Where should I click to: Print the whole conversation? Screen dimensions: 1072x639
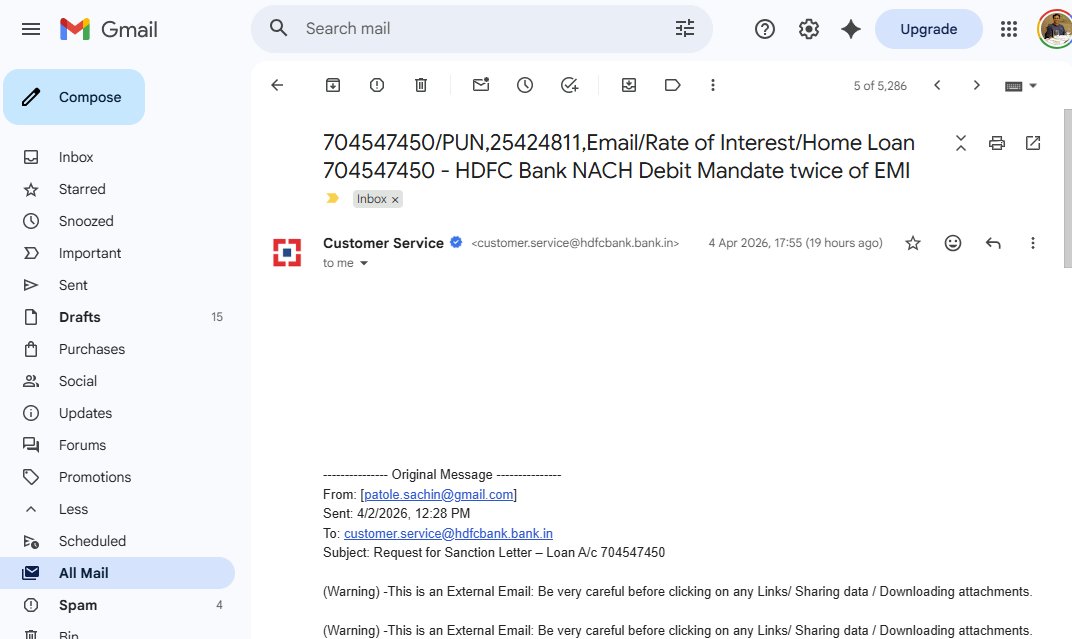click(x=997, y=143)
